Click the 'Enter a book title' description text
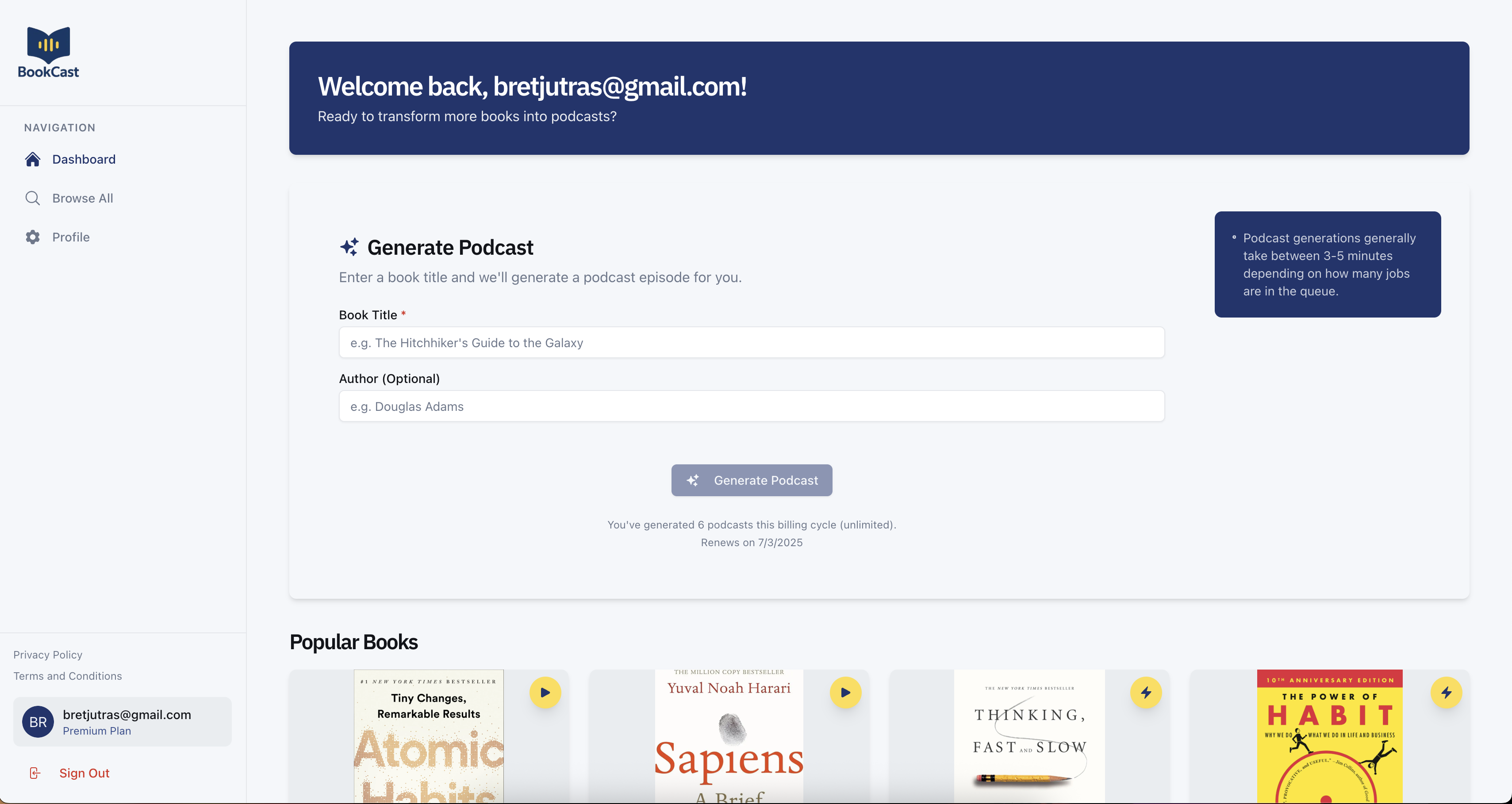Screen dimensions: 1512x804 [x=540, y=277]
